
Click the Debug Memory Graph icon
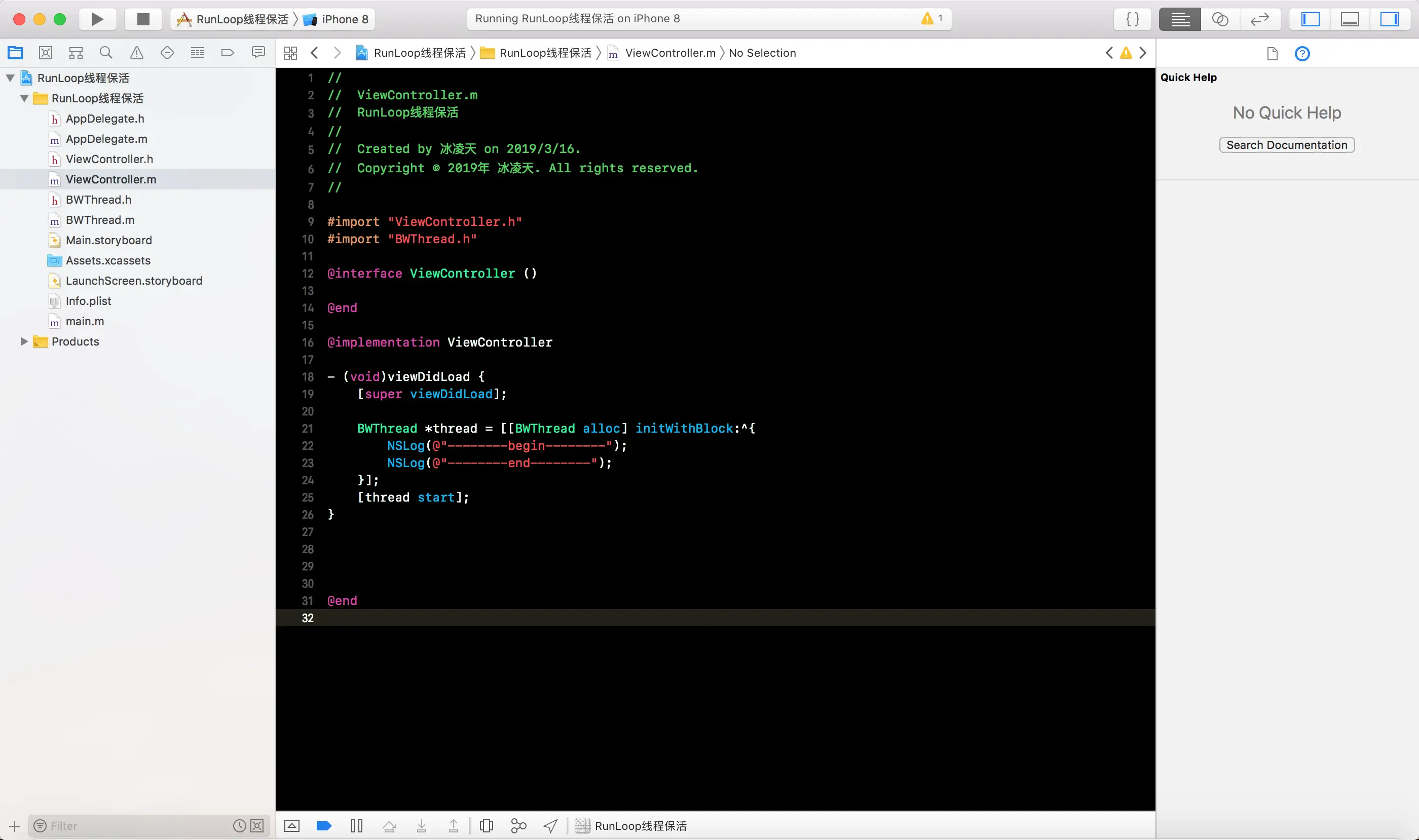coord(518,826)
